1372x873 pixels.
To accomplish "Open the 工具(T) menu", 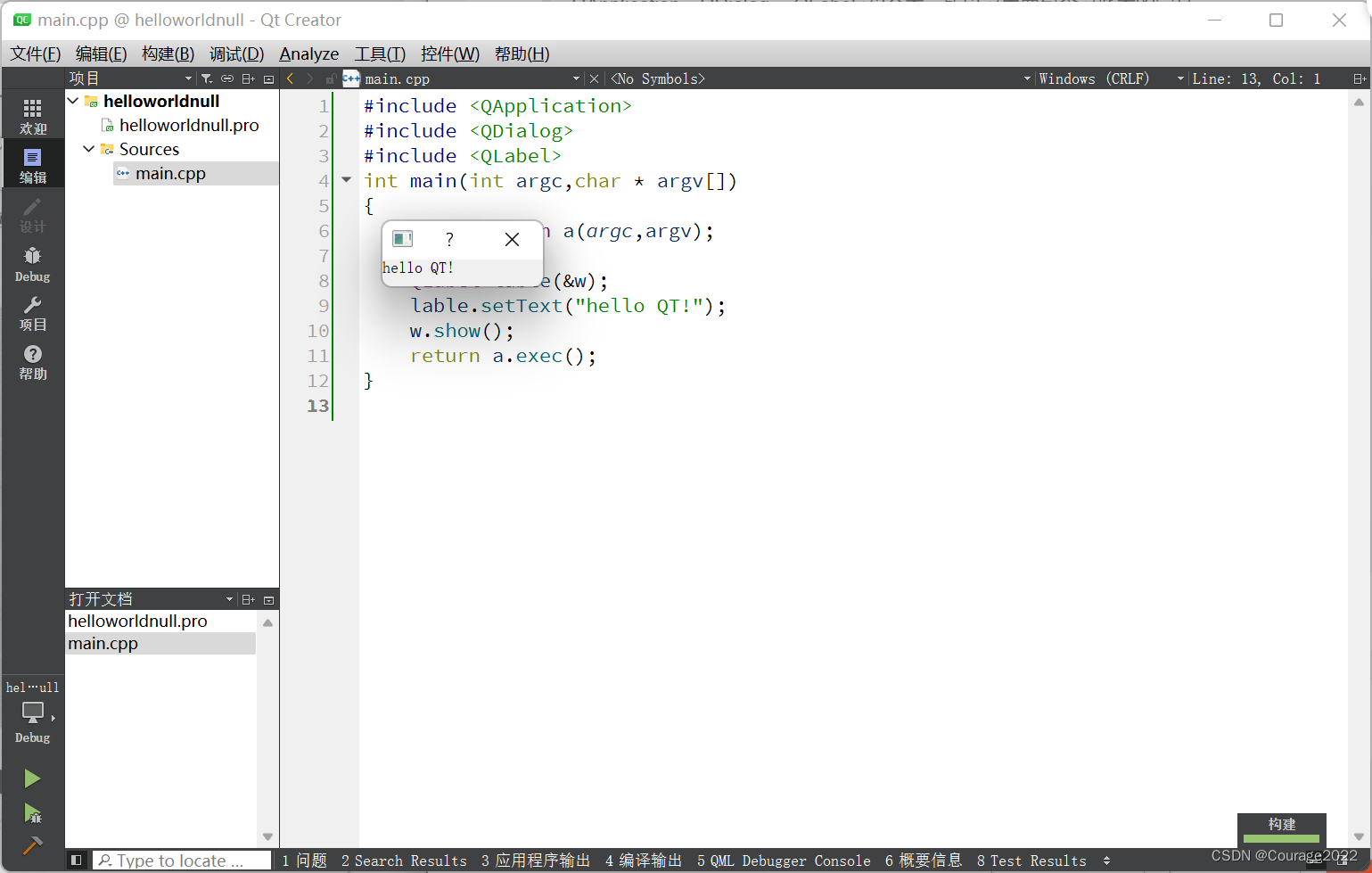I will coord(380,54).
